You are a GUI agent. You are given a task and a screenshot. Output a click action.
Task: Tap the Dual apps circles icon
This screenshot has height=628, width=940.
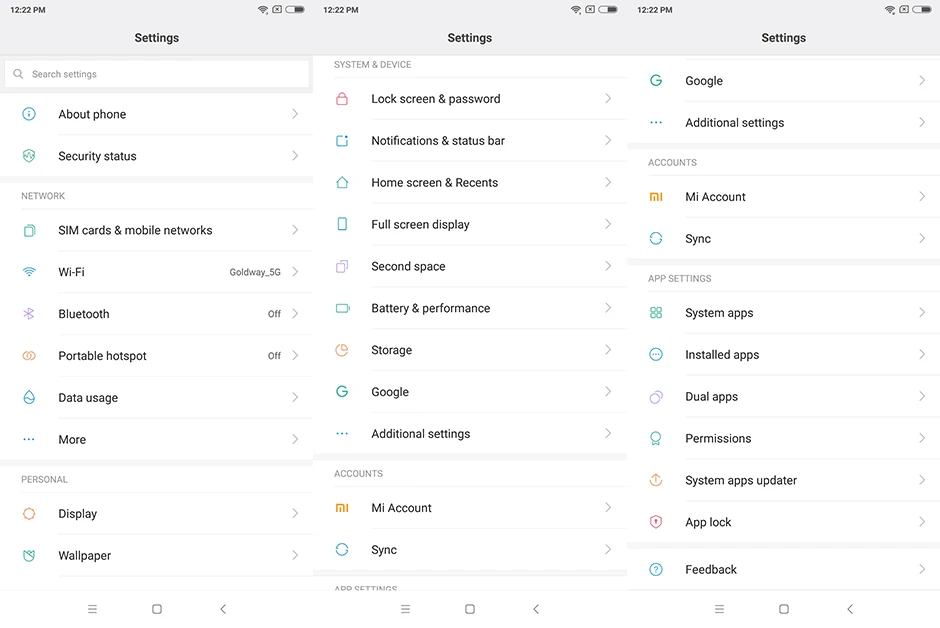(x=656, y=397)
